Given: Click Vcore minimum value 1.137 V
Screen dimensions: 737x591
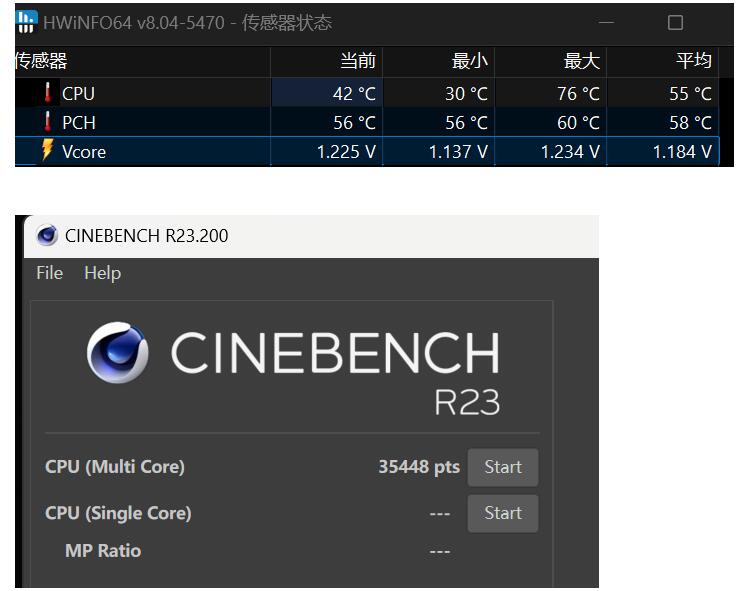Looking at the screenshot, I should [x=458, y=152].
